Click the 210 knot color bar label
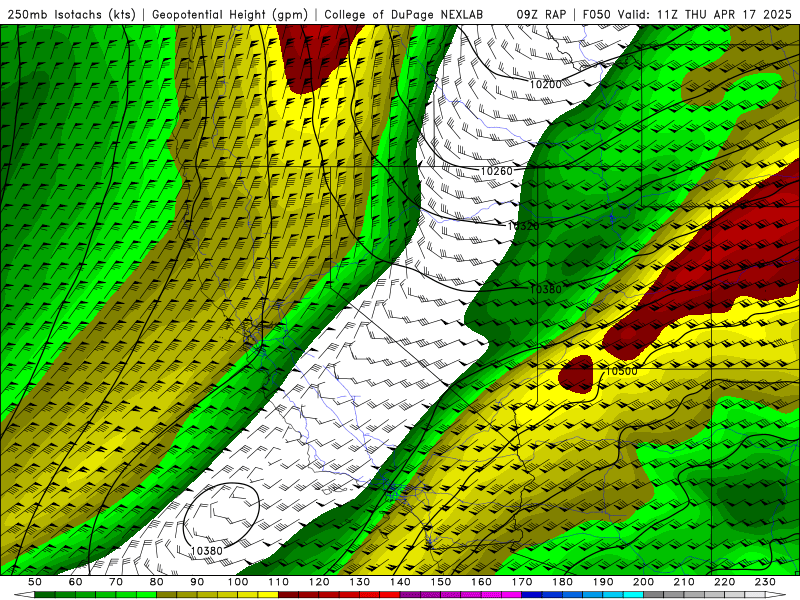 pyautogui.click(x=684, y=582)
